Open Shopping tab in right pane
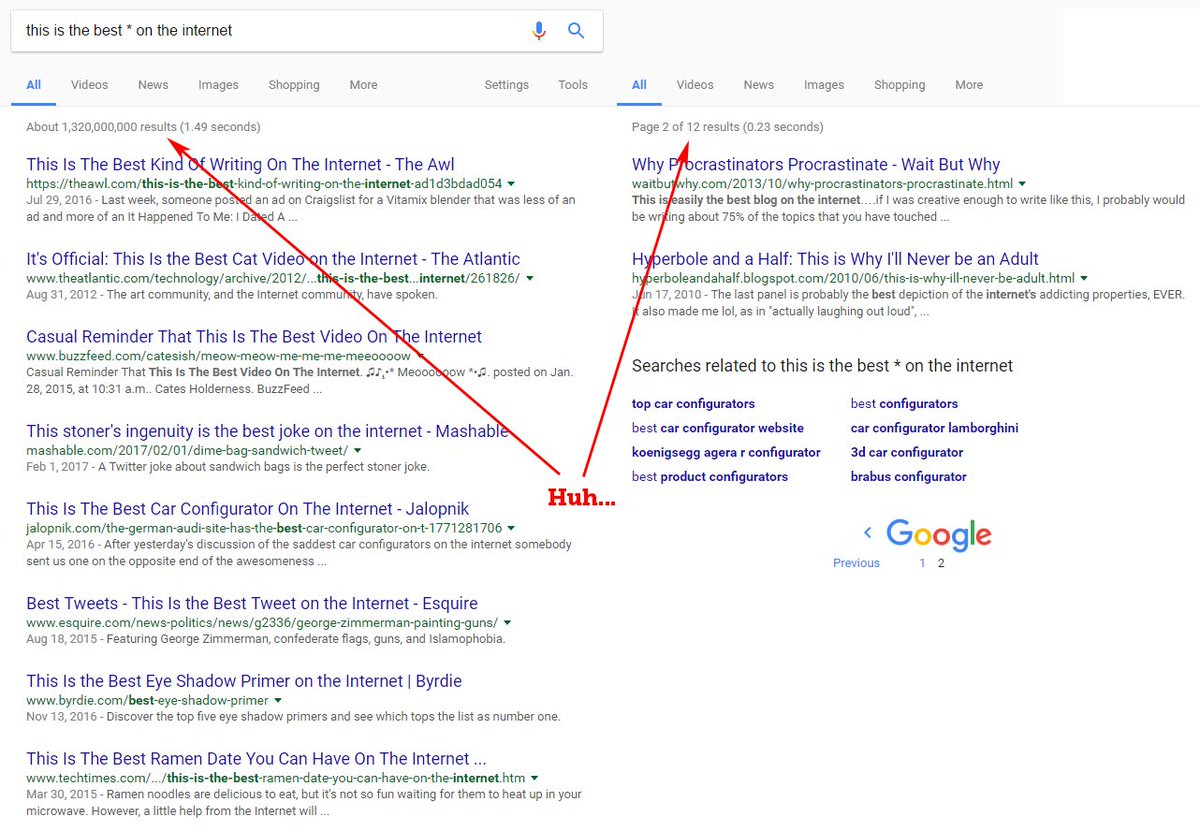Viewport: 1200px width, 831px height. click(x=900, y=85)
